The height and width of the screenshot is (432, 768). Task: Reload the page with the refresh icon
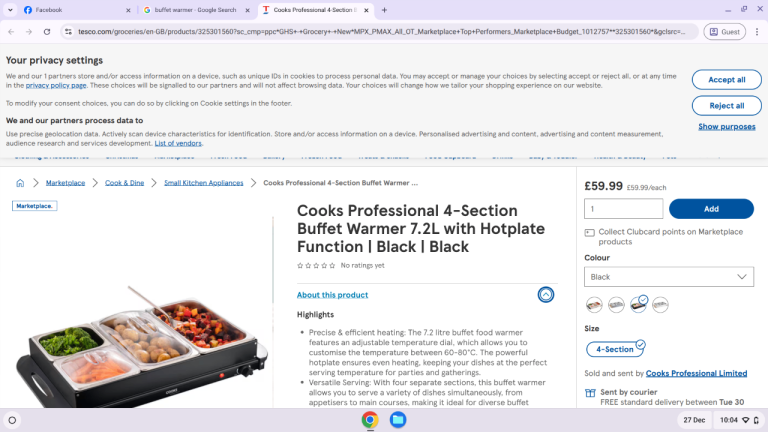47,32
